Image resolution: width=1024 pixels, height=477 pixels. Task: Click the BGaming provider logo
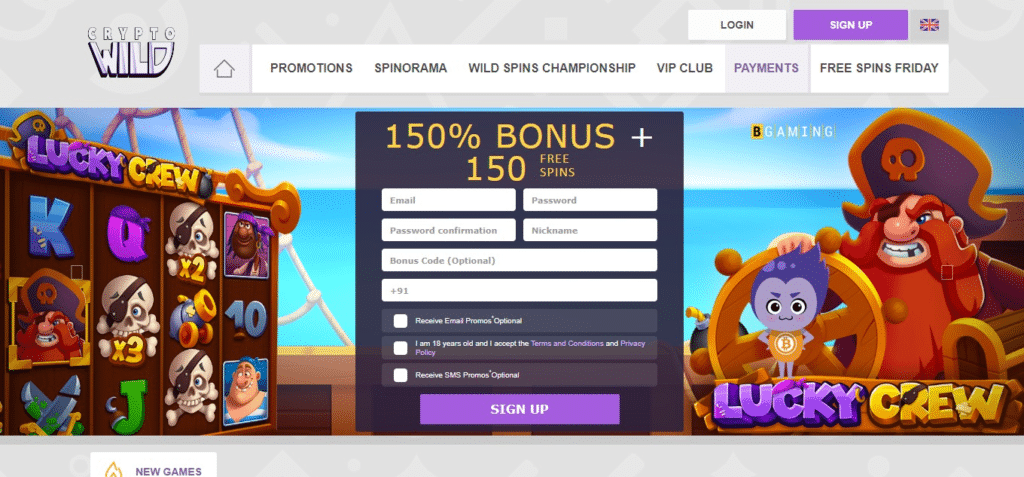click(792, 132)
